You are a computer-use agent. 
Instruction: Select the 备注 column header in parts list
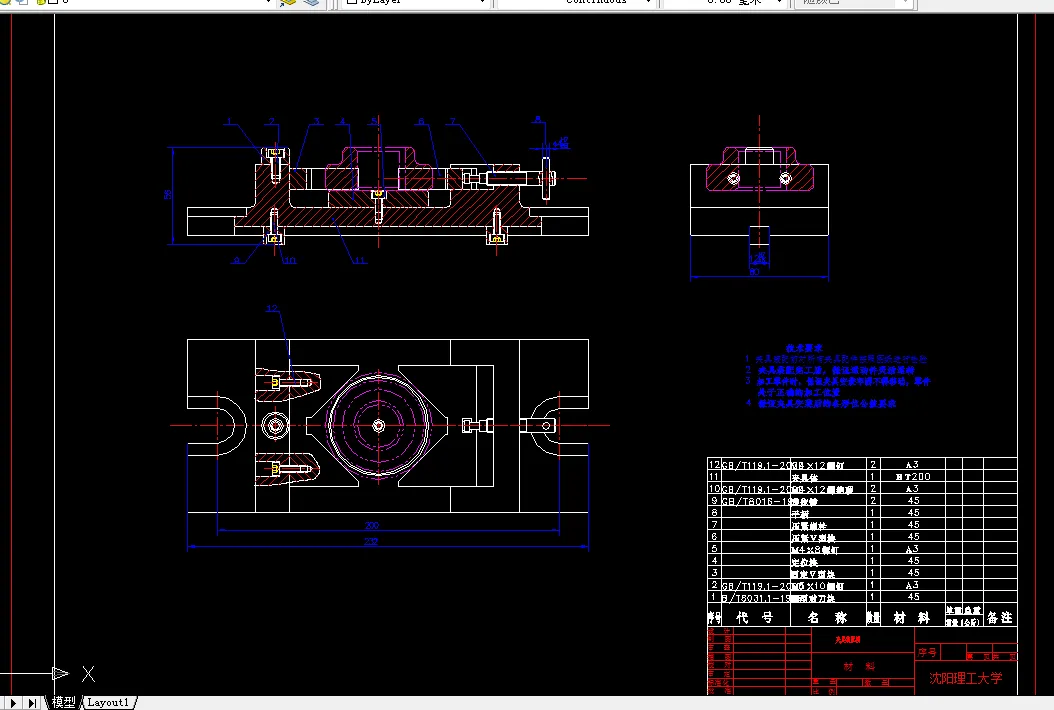click(1000, 617)
